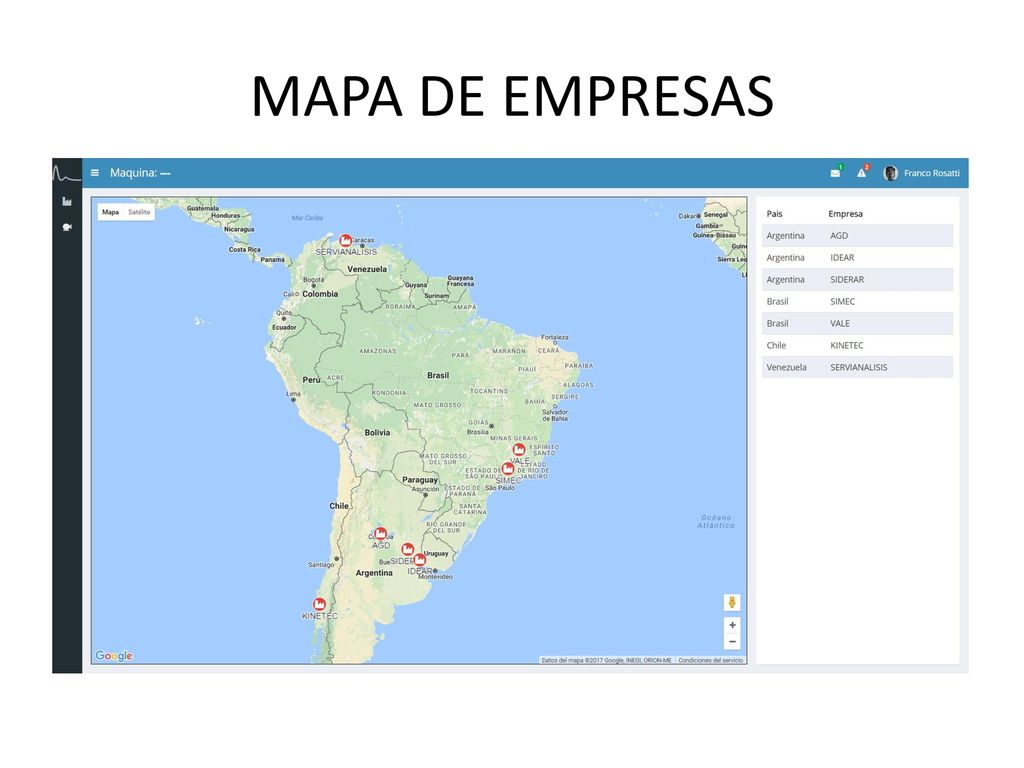1024x768 pixels.
Task: Select the SERVIANALISIS factory marker on the map
Action: pos(345,241)
